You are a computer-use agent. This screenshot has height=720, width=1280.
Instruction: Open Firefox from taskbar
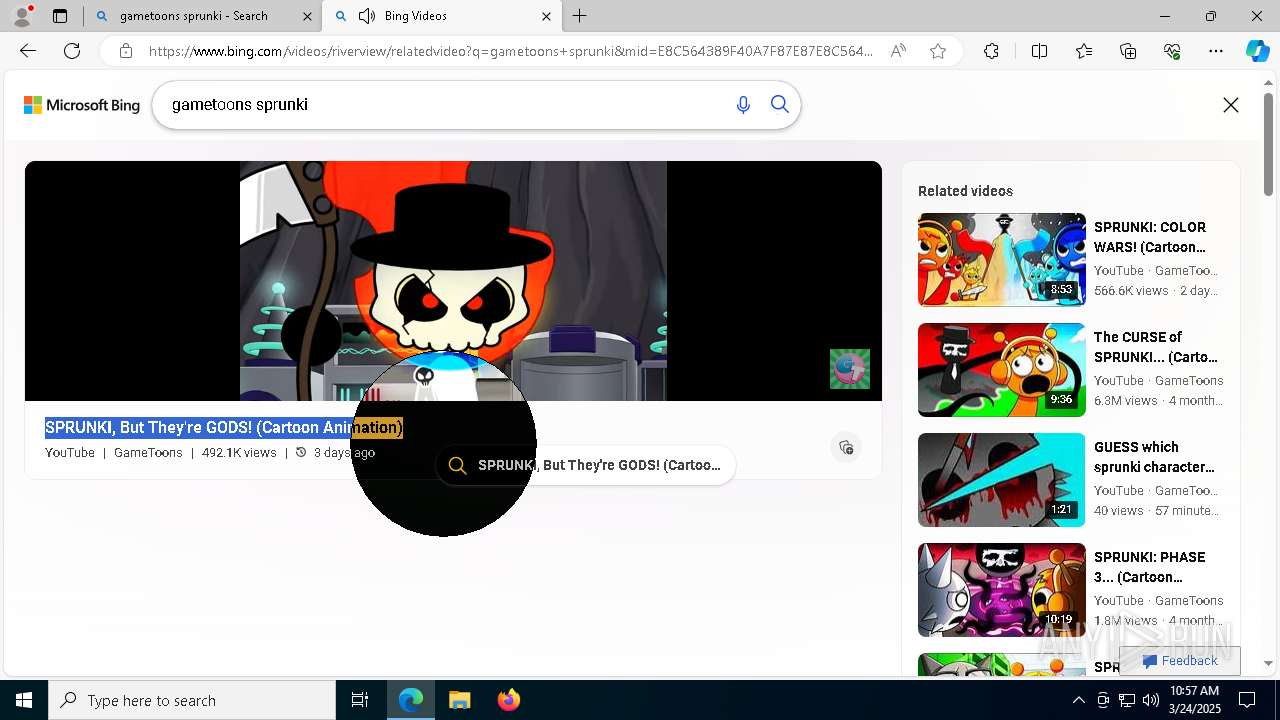tap(509, 700)
